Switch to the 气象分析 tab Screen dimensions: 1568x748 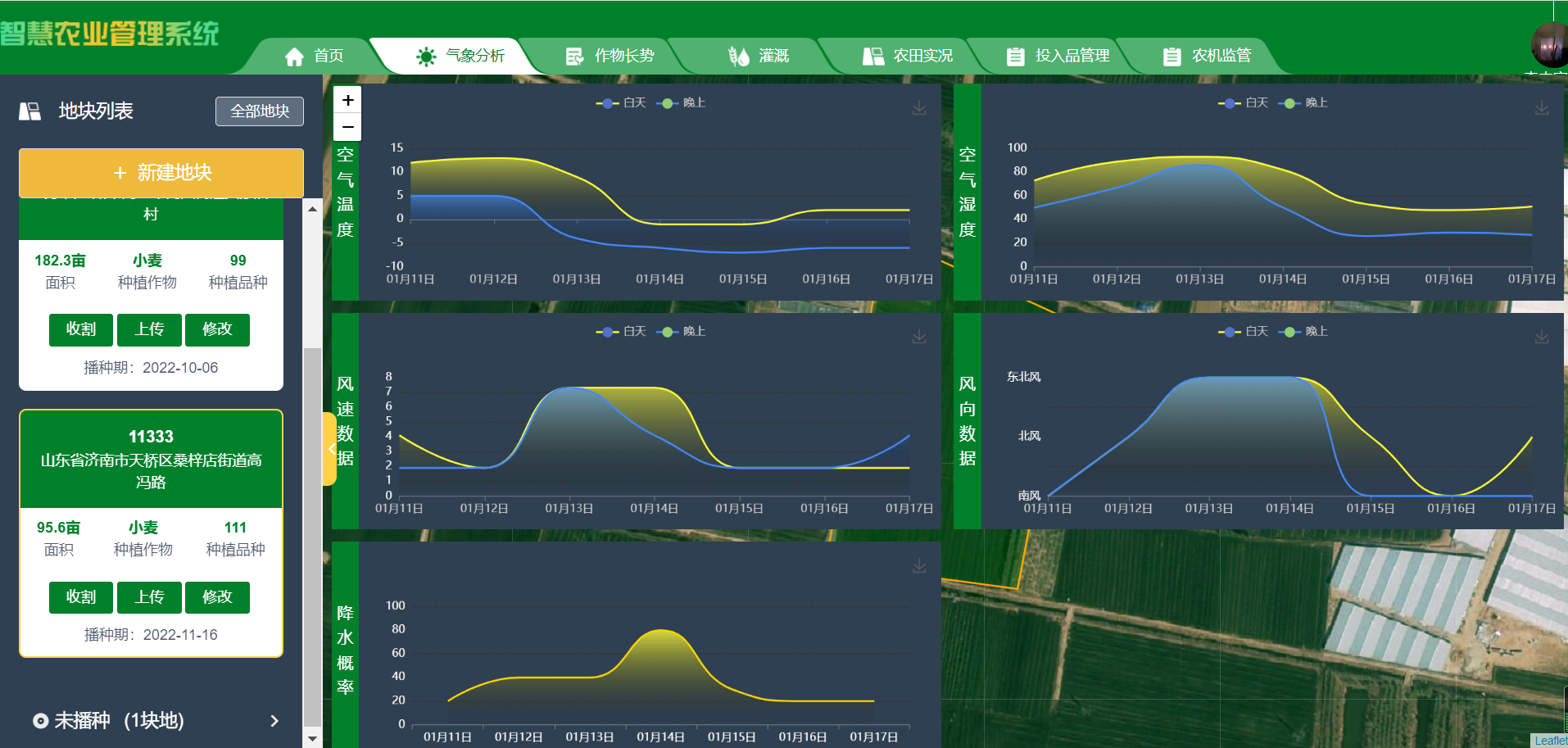pyautogui.click(x=460, y=56)
